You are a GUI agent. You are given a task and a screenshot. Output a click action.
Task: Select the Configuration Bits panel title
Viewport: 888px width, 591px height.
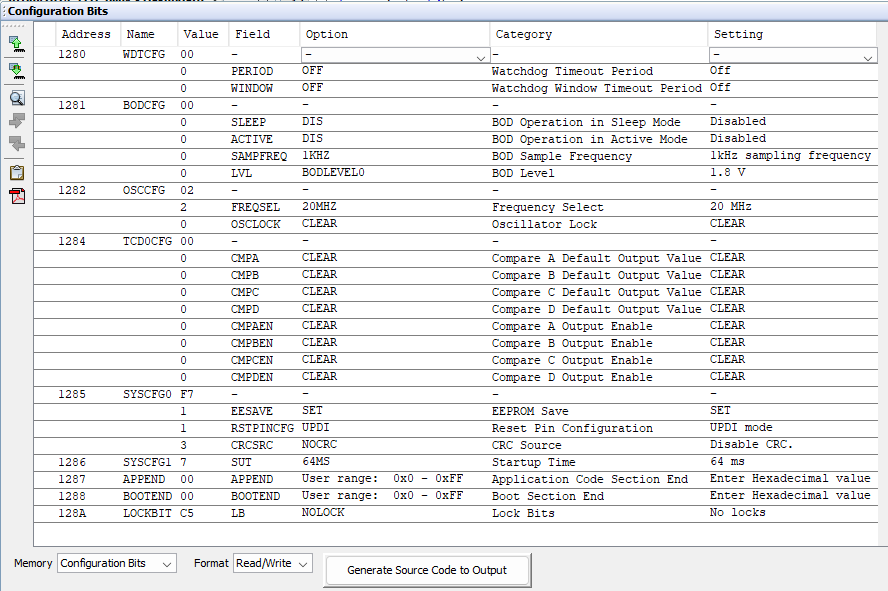pyautogui.click(x=58, y=11)
